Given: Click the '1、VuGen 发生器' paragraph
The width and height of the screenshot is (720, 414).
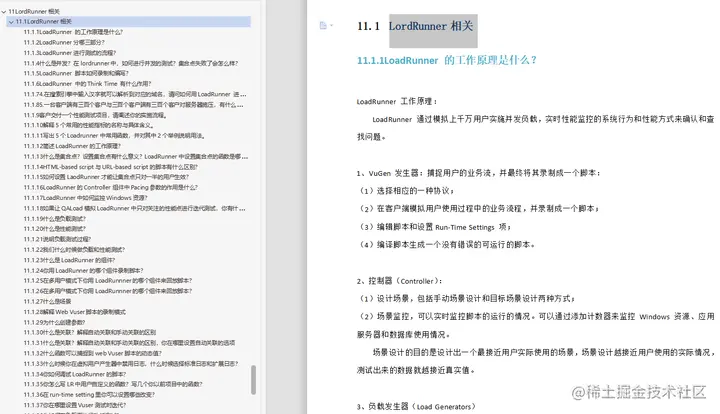Looking at the screenshot, I should (x=478, y=173).
